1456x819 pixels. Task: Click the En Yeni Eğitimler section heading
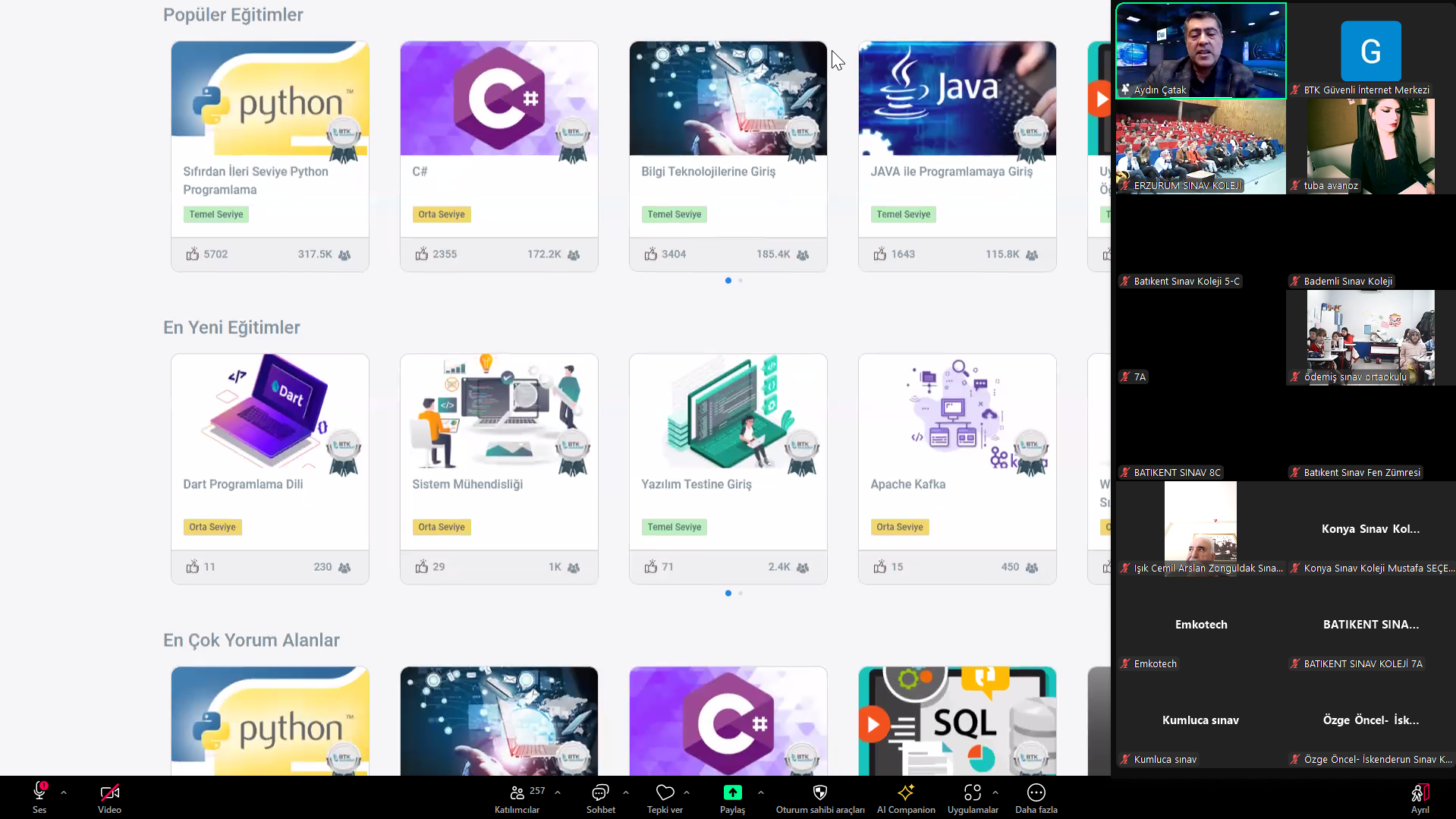[231, 328]
